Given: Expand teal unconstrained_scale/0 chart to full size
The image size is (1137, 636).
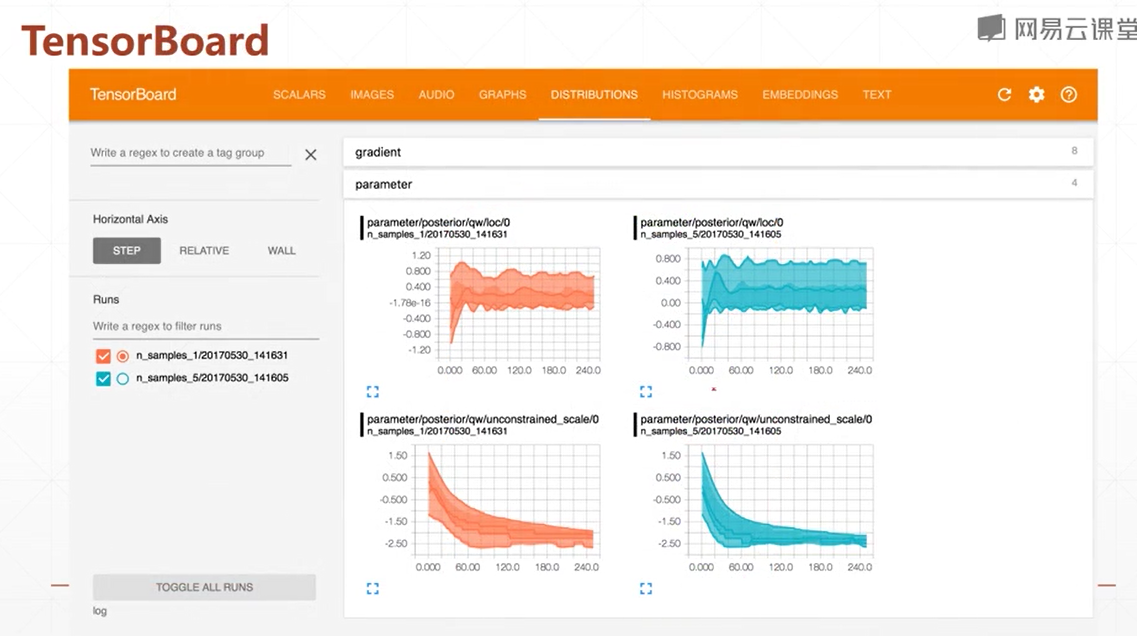Looking at the screenshot, I should (x=645, y=588).
